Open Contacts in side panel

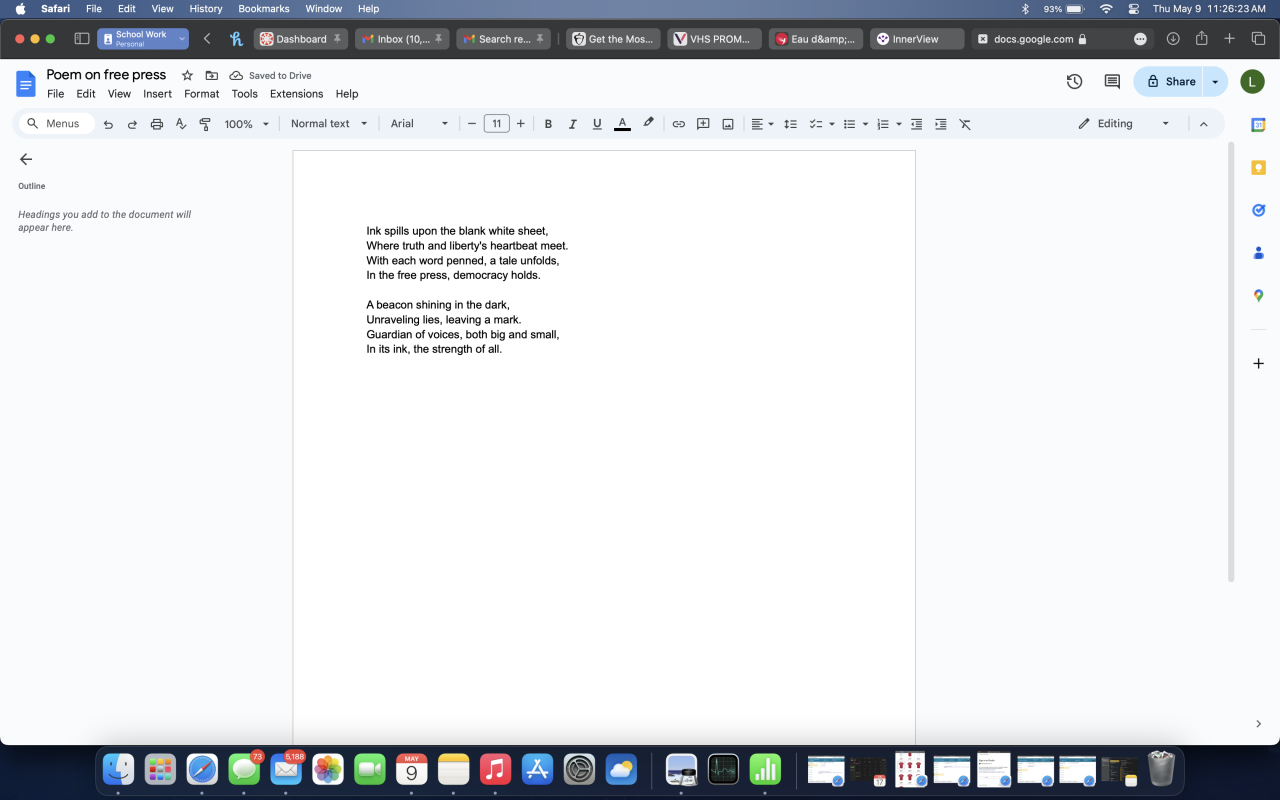(1259, 253)
